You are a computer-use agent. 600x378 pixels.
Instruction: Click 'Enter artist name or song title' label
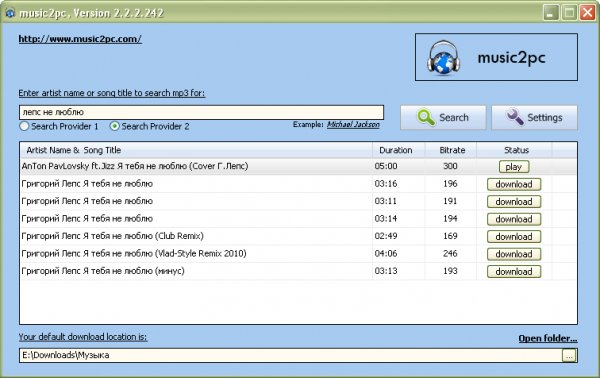(x=112, y=93)
